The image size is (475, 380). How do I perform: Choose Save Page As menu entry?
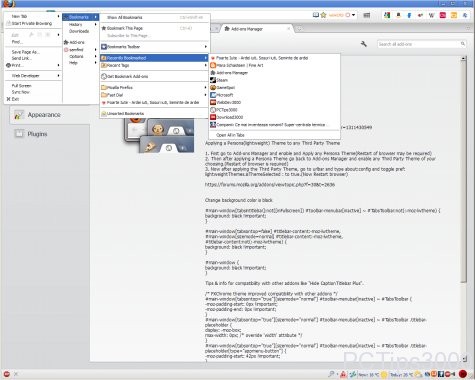[25, 52]
